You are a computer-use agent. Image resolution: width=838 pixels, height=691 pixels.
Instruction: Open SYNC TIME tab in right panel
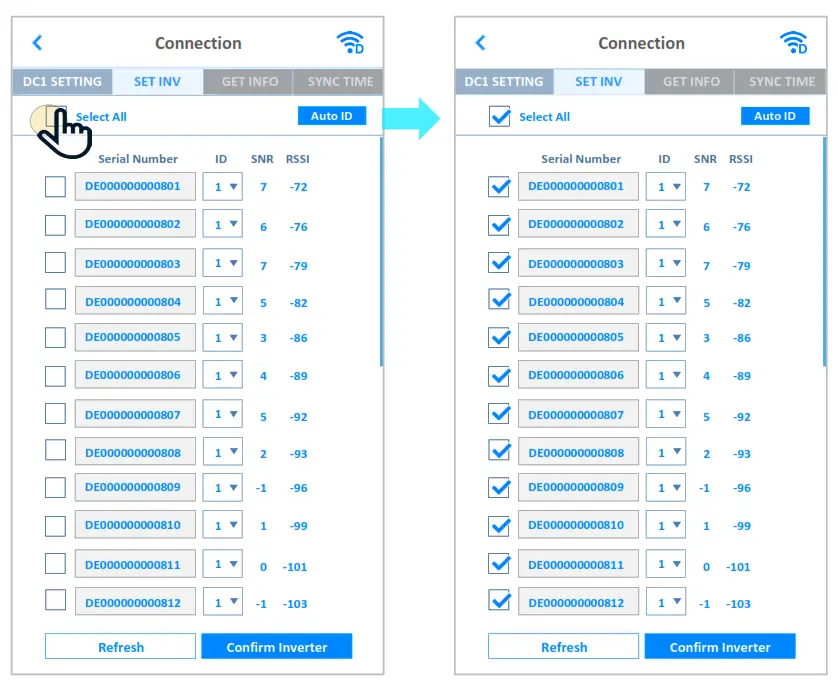point(781,82)
